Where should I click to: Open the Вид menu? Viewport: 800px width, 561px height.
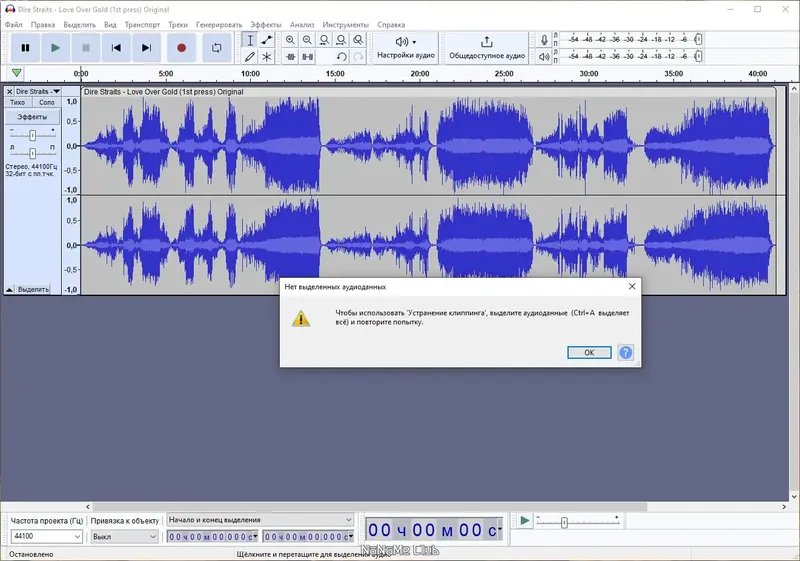[x=110, y=24]
